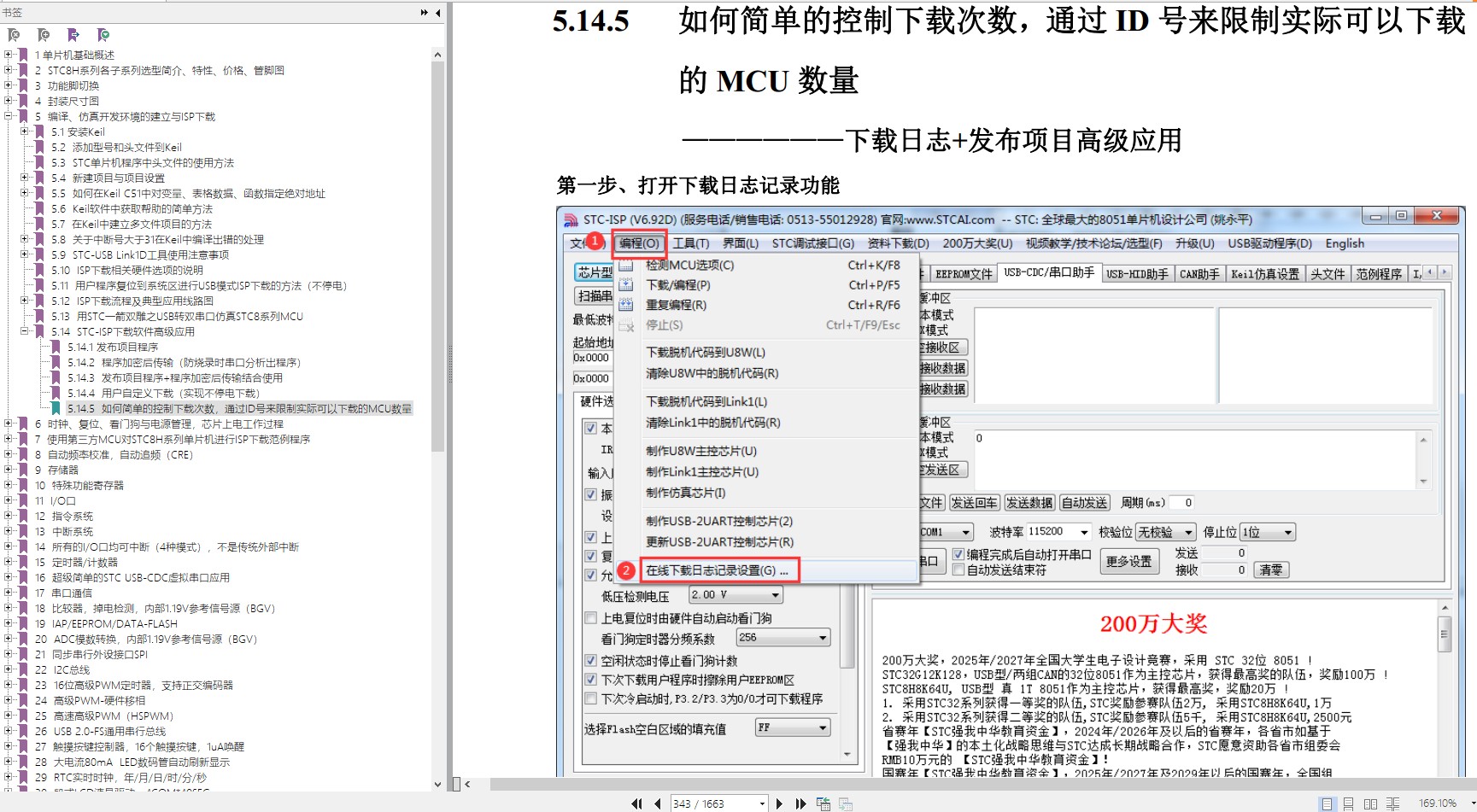Open bookmark 8 自动频率校准
This screenshot has height=812, width=1477.
click(114, 455)
